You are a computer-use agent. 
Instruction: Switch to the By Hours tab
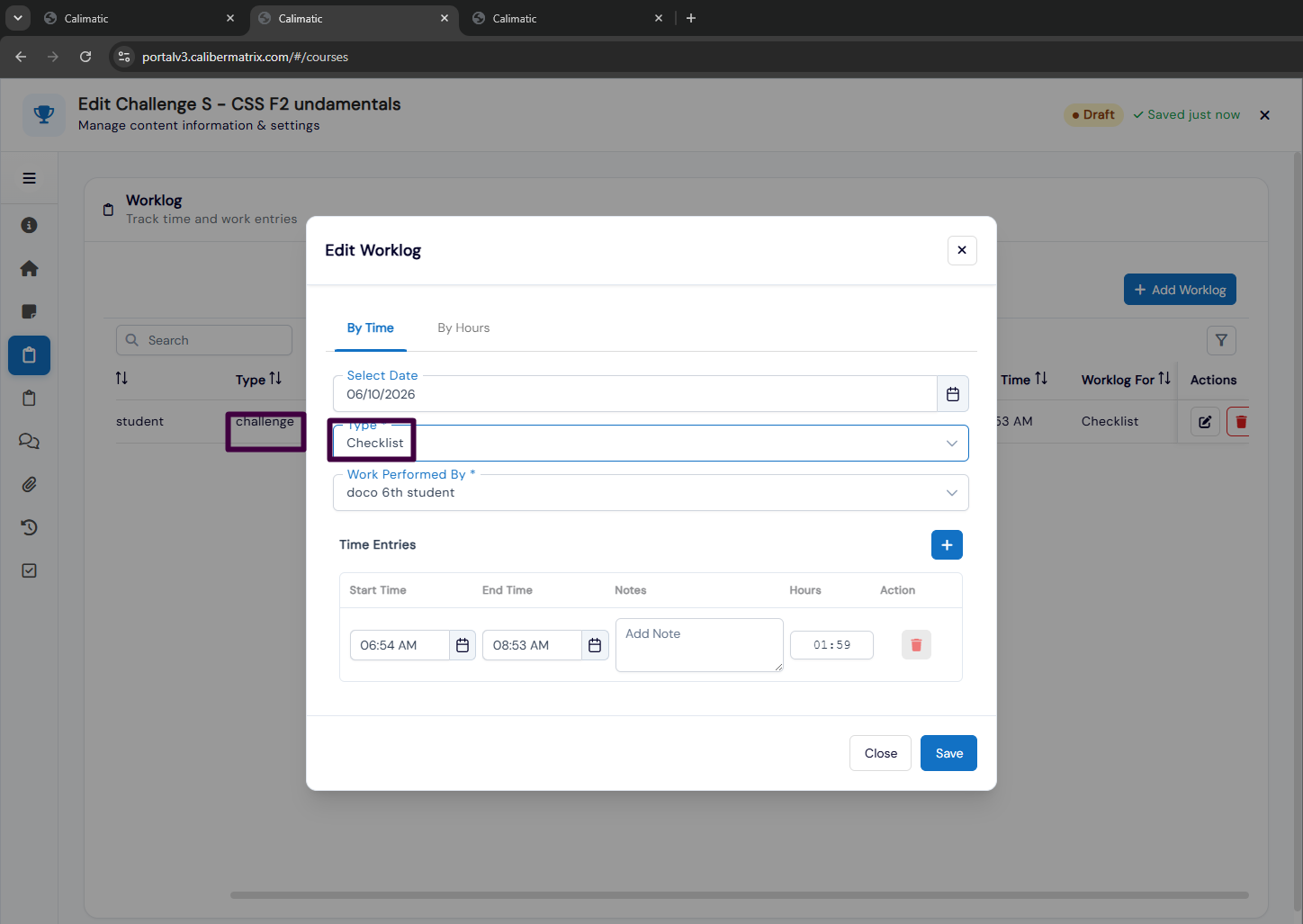click(463, 327)
